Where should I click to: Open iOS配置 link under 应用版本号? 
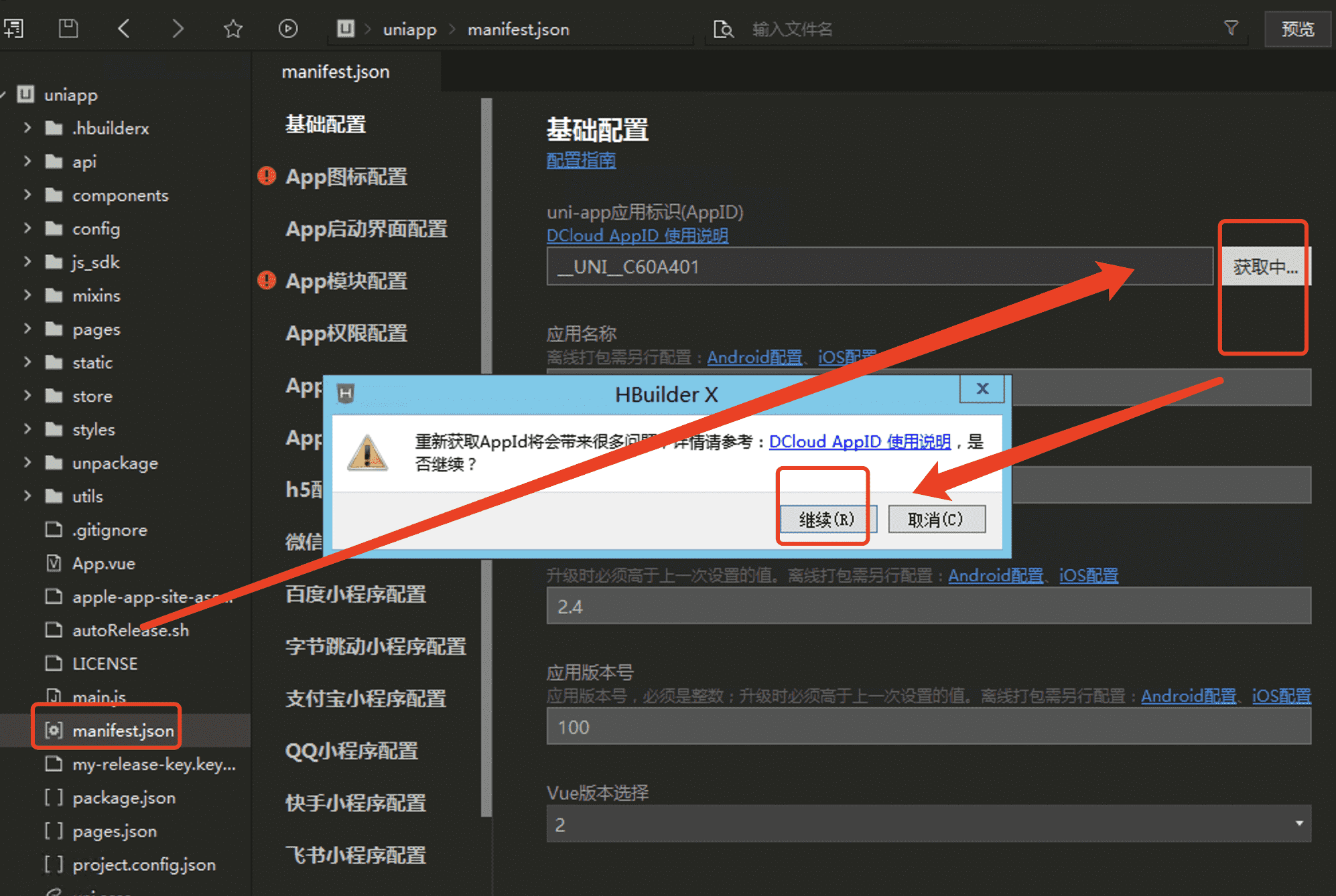(x=1282, y=696)
